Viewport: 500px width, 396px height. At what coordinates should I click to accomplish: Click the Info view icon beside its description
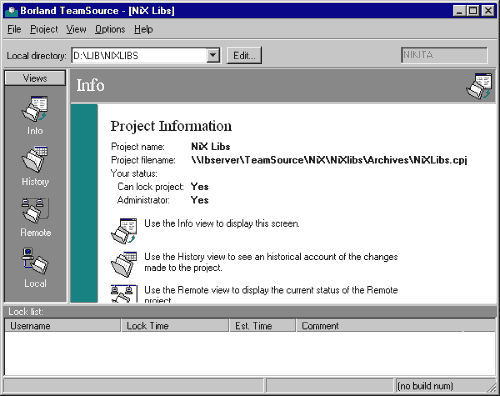[x=124, y=230]
